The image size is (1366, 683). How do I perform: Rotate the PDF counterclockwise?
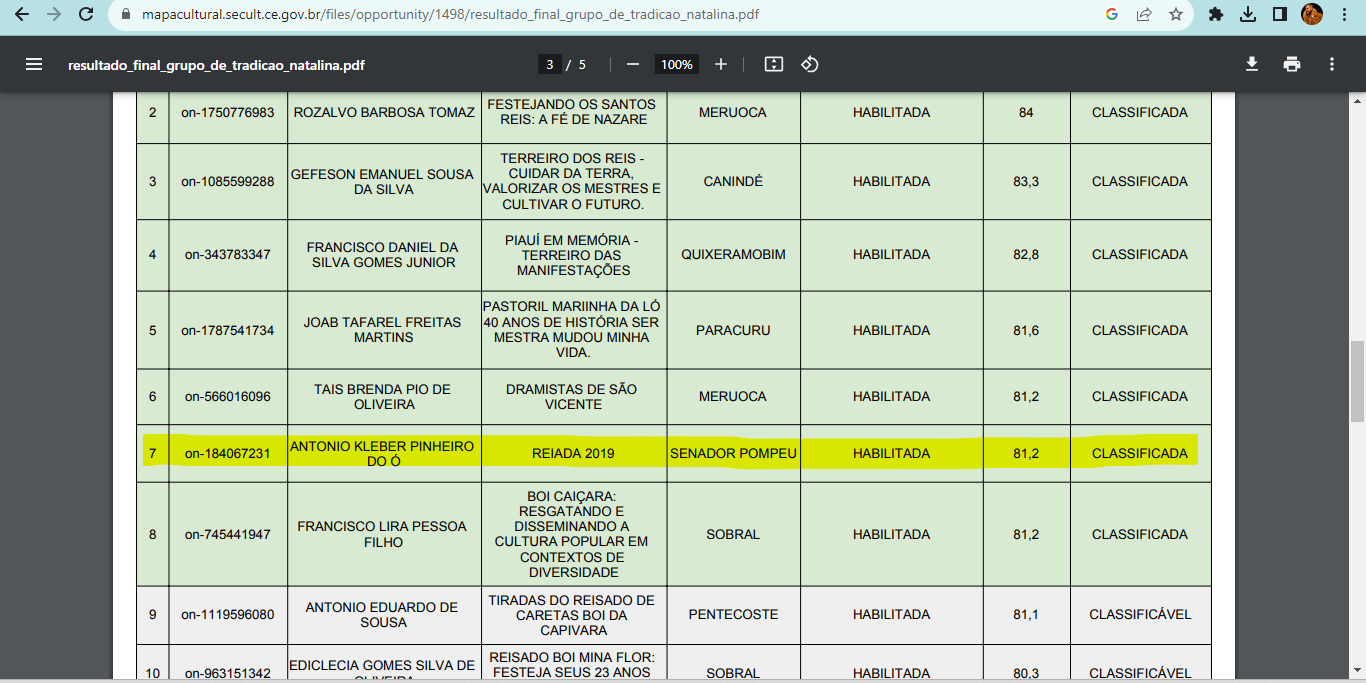click(x=810, y=64)
